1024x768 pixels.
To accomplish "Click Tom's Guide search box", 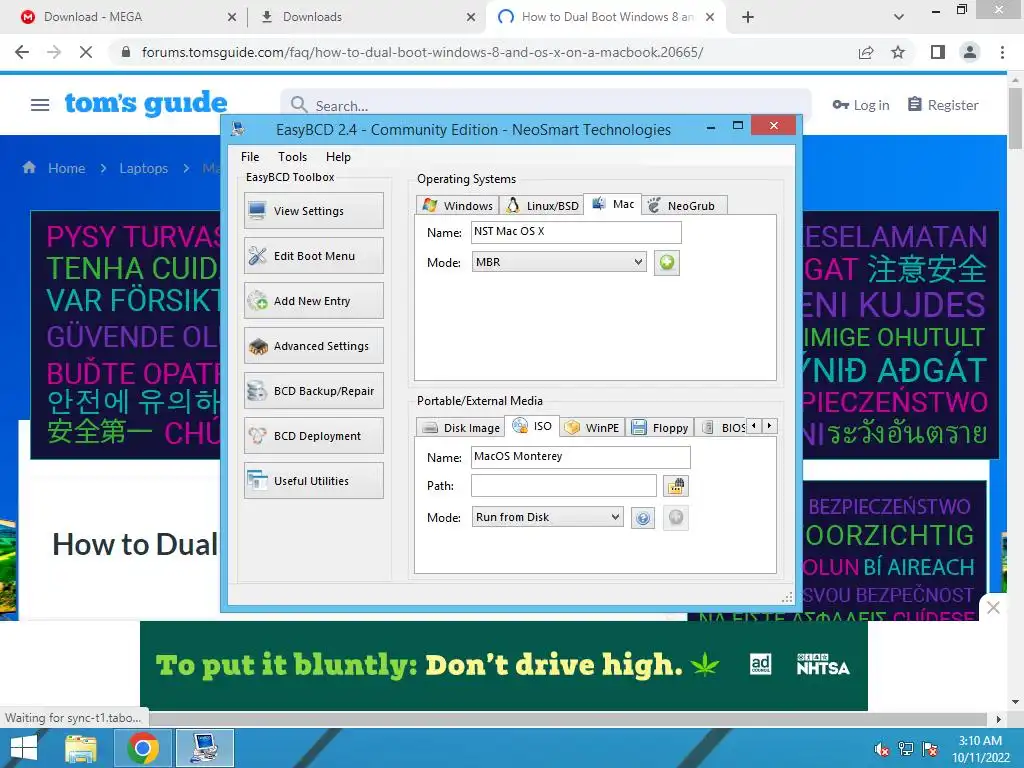I will tap(546, 105).
